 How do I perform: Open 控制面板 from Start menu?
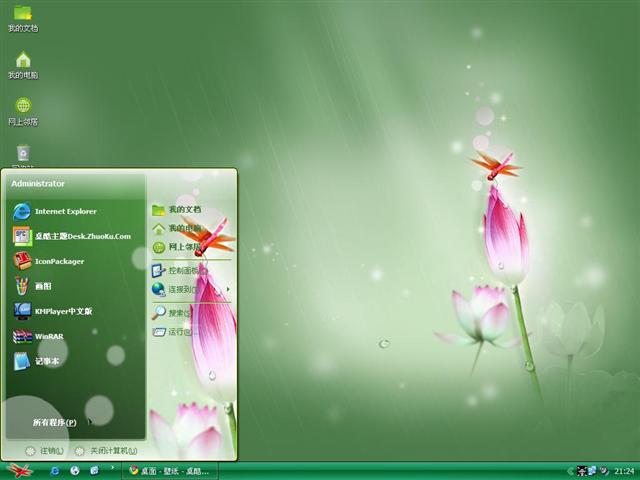(x=186, y=270)
